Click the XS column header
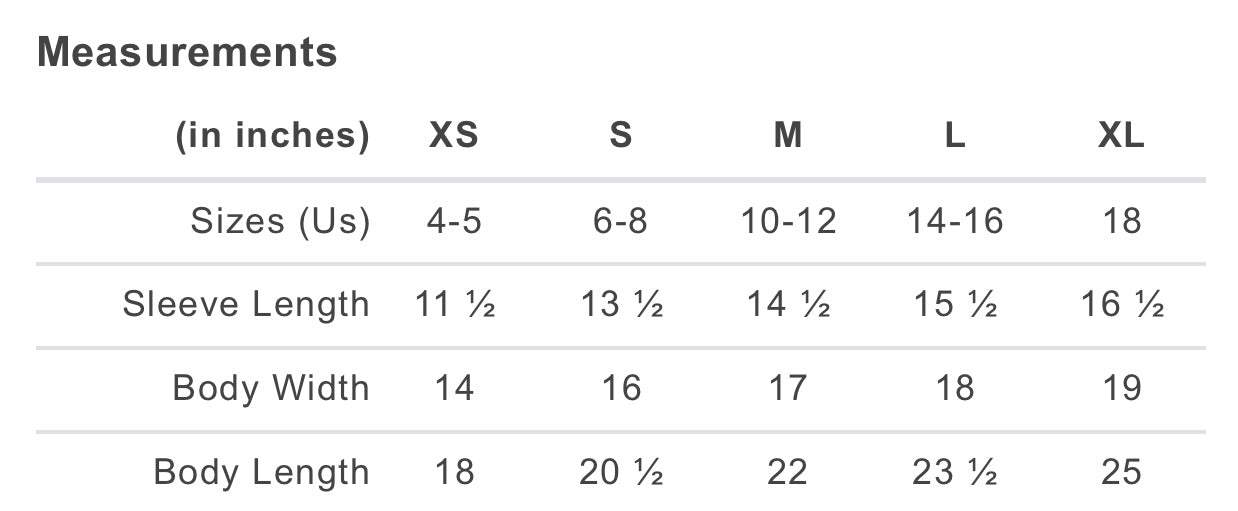The width and height of the screenshot is (1238, 511). tap(454, 136)
